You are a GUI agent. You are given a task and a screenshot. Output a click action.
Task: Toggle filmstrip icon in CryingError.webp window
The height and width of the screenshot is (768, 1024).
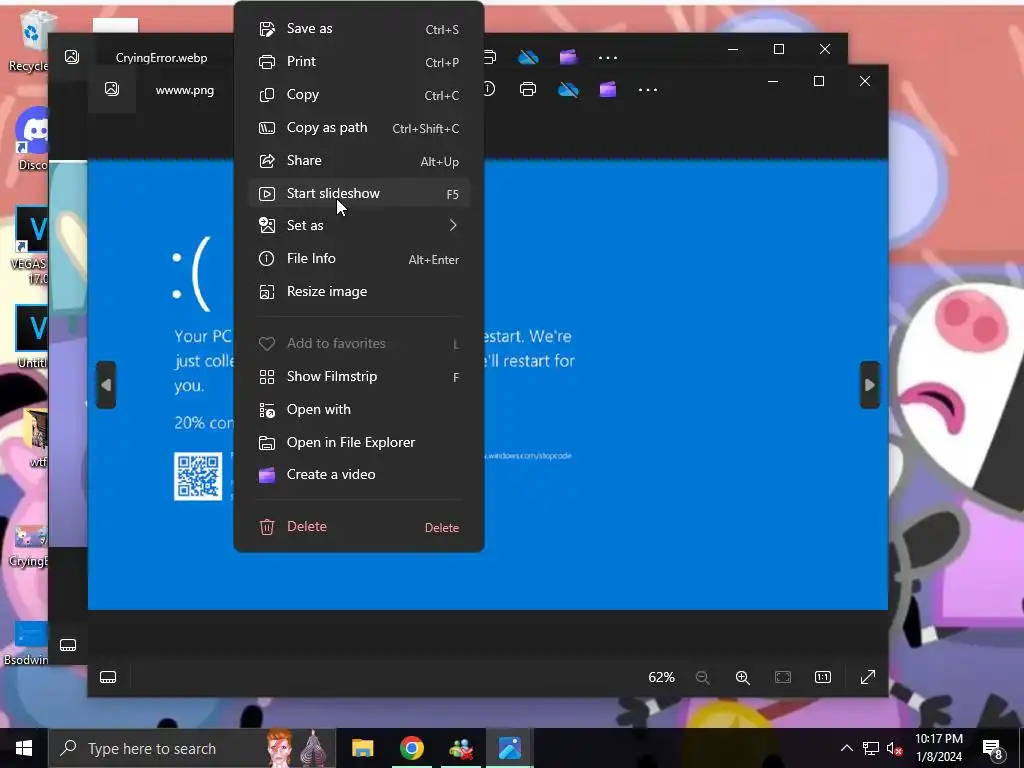[x=68, y=645]
